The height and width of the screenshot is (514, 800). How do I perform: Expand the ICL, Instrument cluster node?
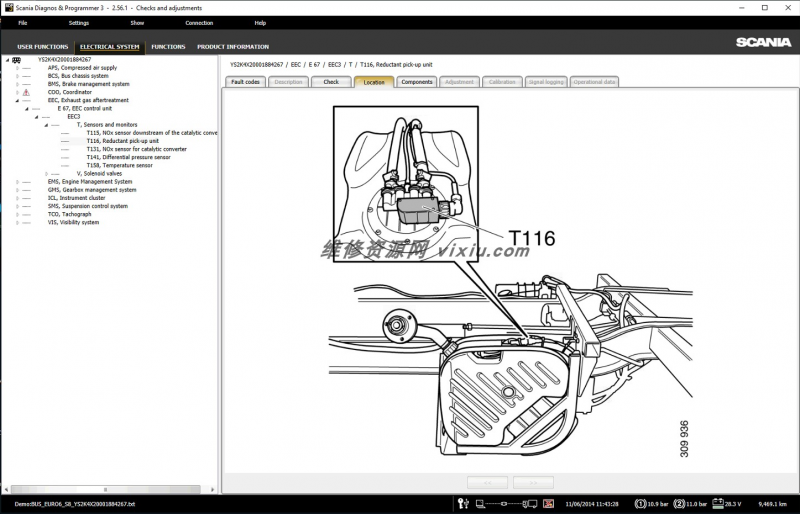pyautogui.click(x=17, y=198)
